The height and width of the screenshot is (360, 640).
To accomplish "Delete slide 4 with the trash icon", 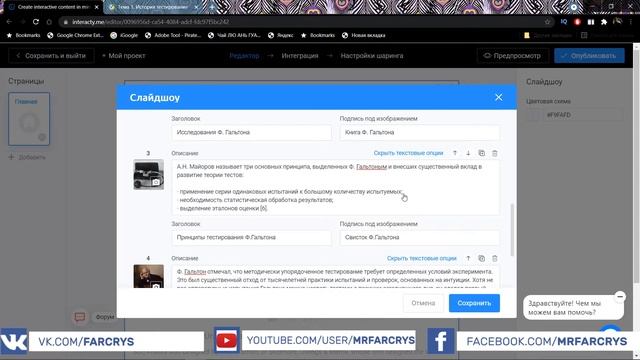I will click(x=495, y=258).
